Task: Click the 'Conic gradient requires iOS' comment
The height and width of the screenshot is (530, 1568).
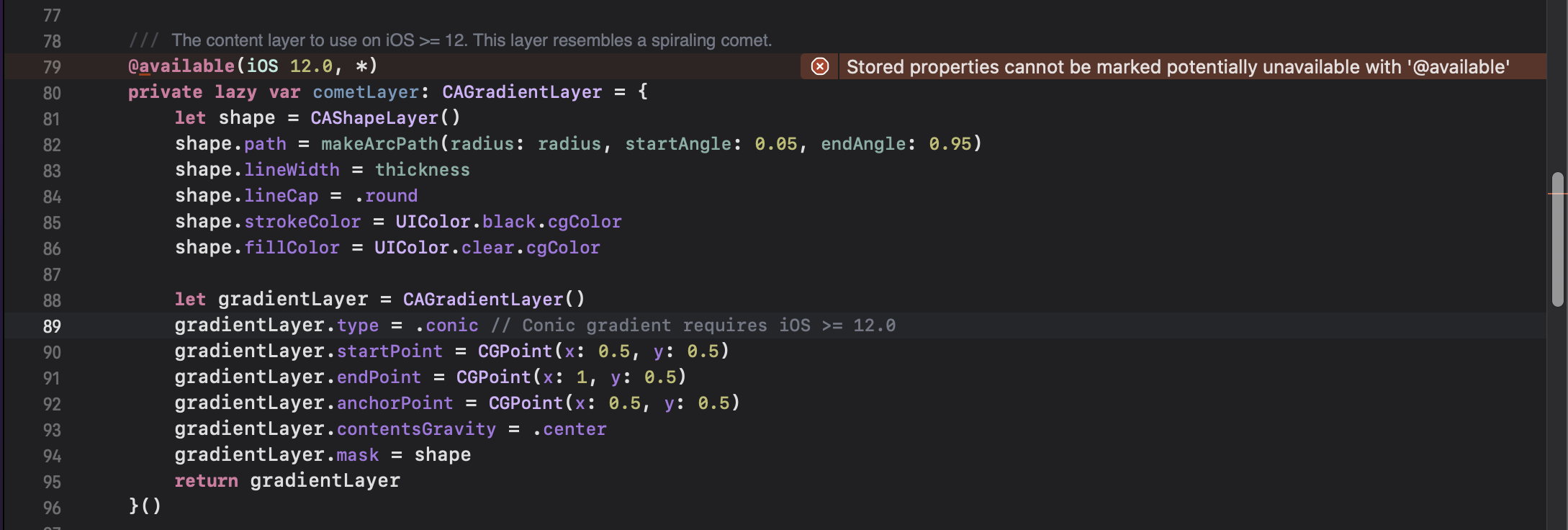Action: [693, 325]
